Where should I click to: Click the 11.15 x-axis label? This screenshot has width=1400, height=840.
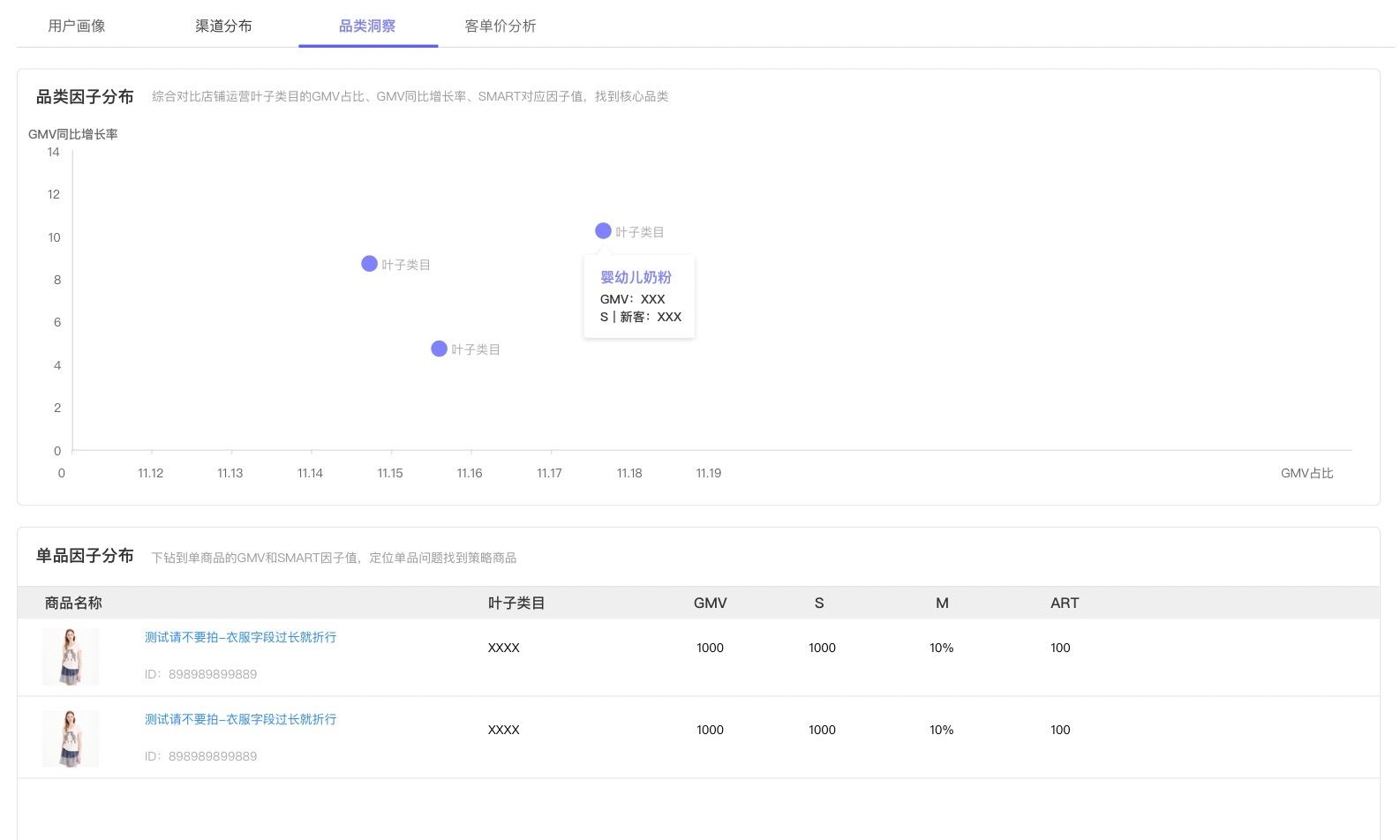390,473
